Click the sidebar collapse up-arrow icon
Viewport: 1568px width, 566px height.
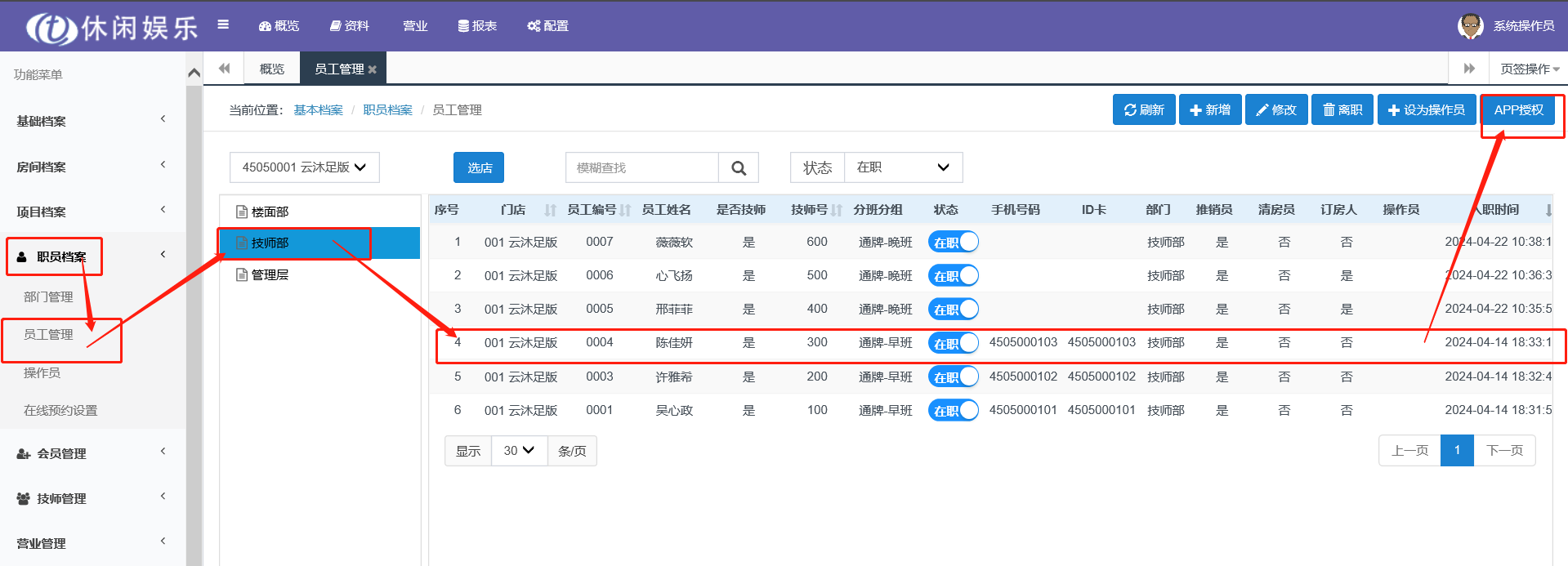click(x=194, y=74)
